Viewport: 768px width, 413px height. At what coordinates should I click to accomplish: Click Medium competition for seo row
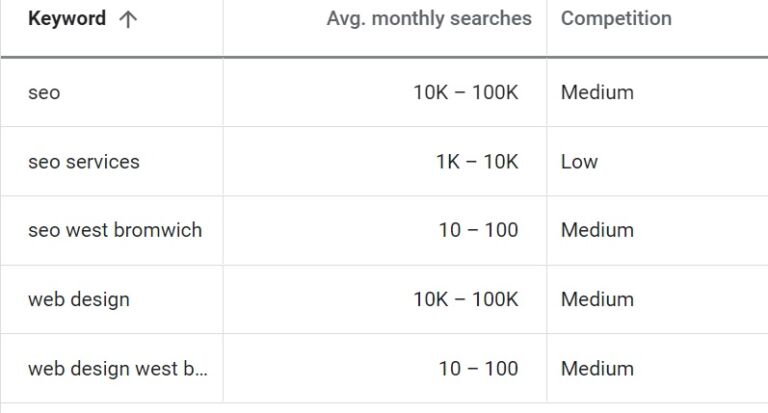coord(597,93)
